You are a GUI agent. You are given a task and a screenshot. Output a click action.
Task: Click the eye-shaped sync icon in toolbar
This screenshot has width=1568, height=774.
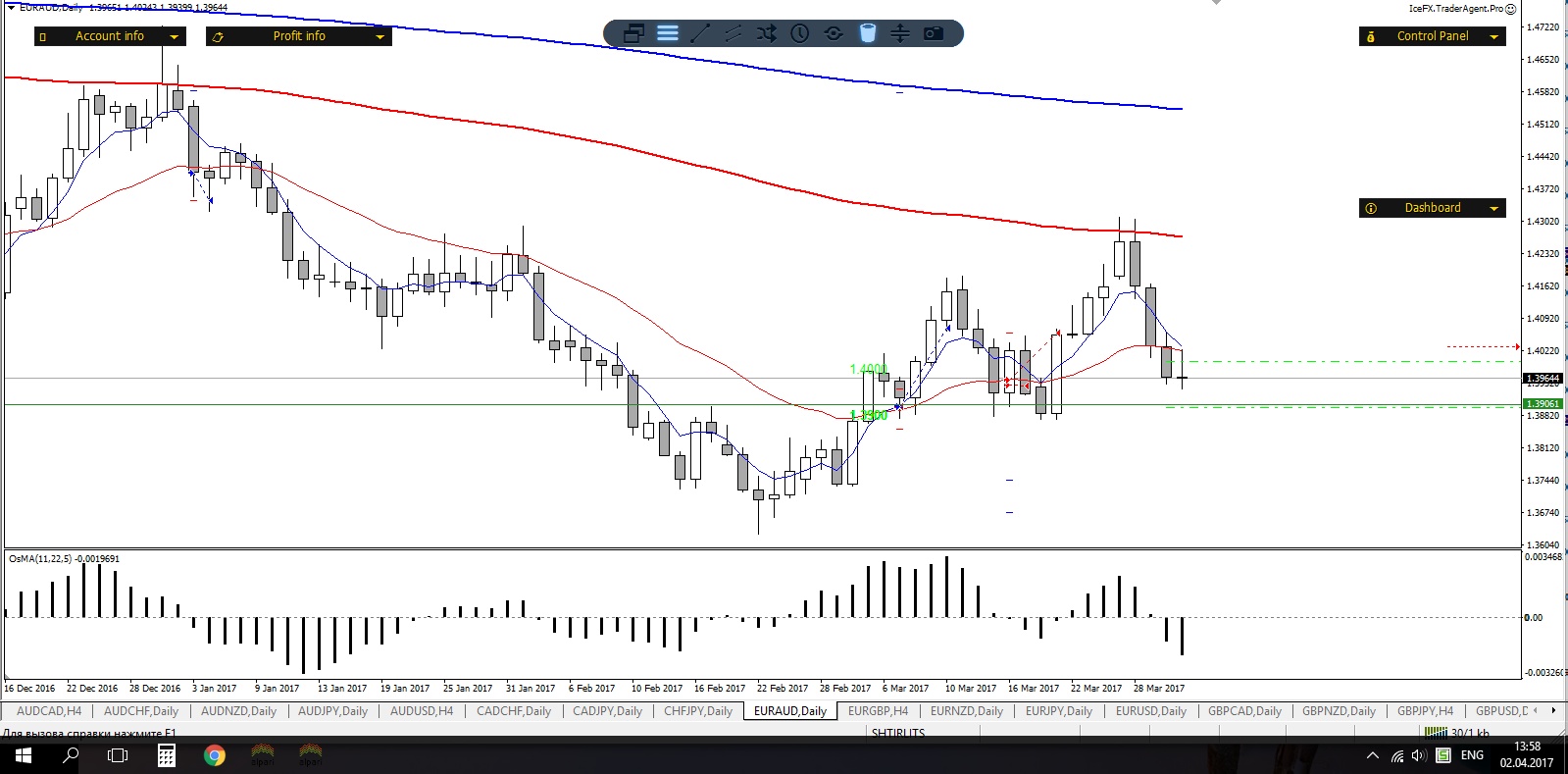point(834,34)
